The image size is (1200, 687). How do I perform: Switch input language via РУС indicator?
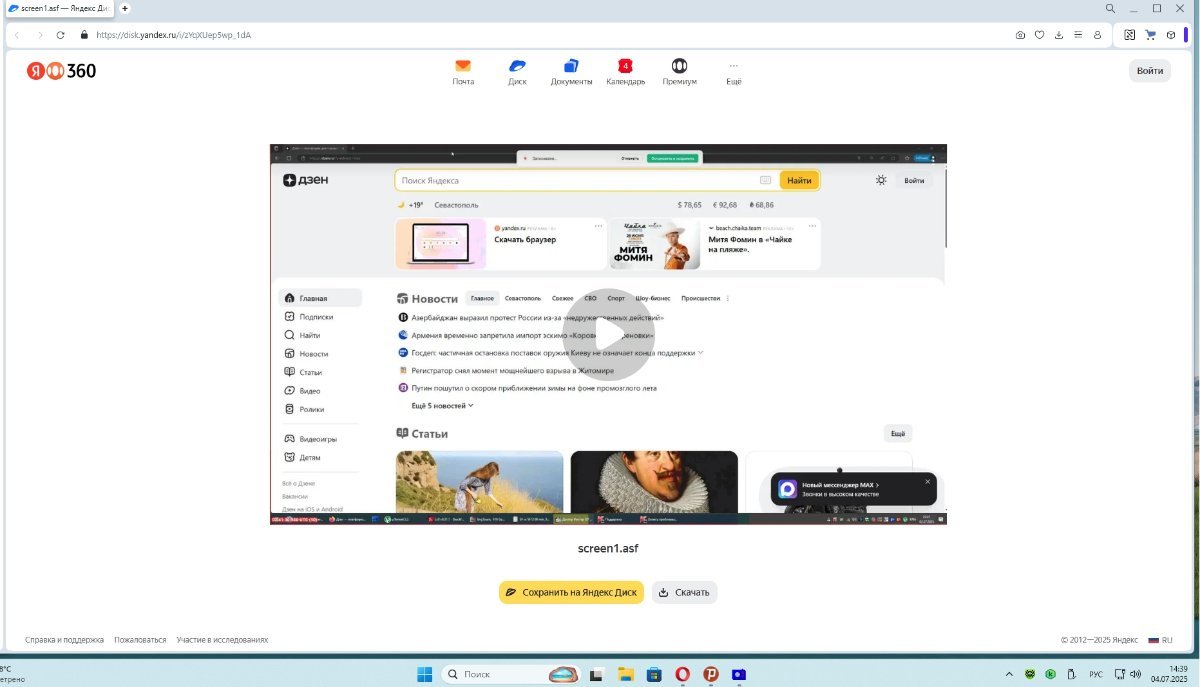(1096, 674)
